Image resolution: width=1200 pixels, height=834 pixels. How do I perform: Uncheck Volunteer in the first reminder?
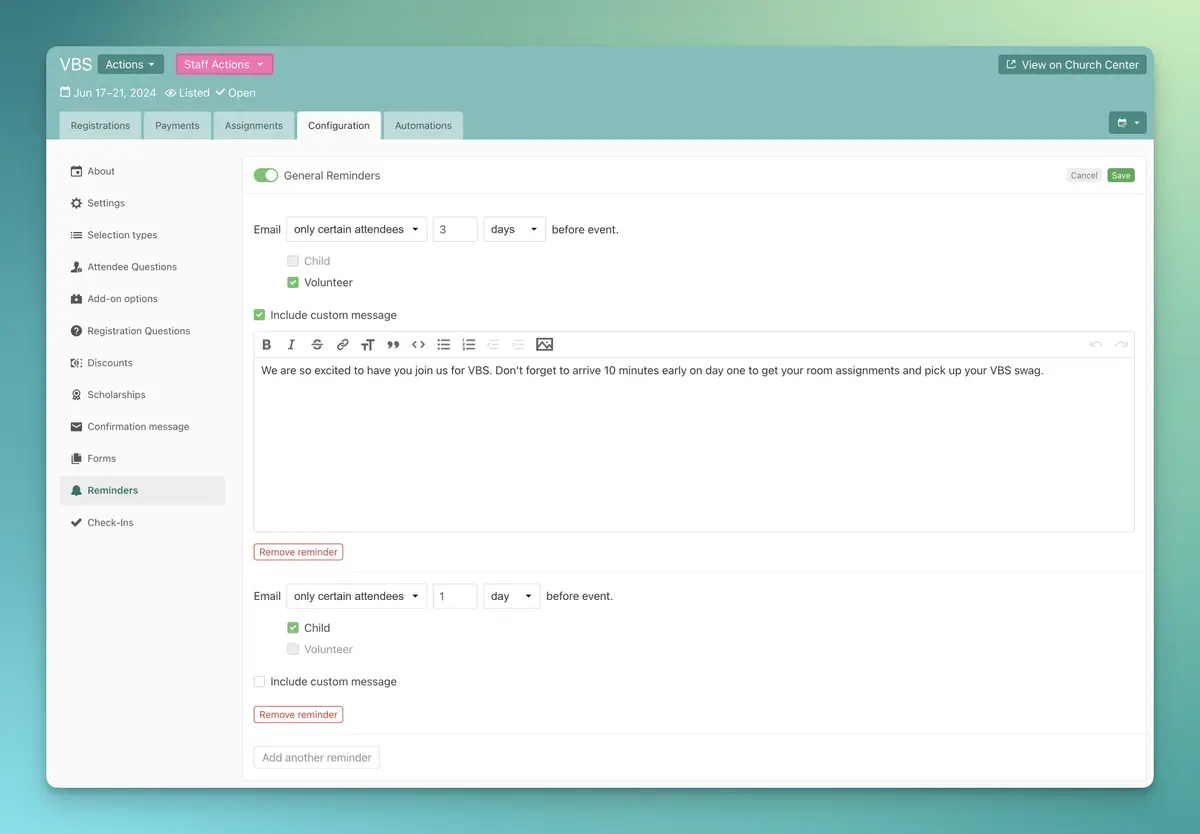click(x=293, y=283)
